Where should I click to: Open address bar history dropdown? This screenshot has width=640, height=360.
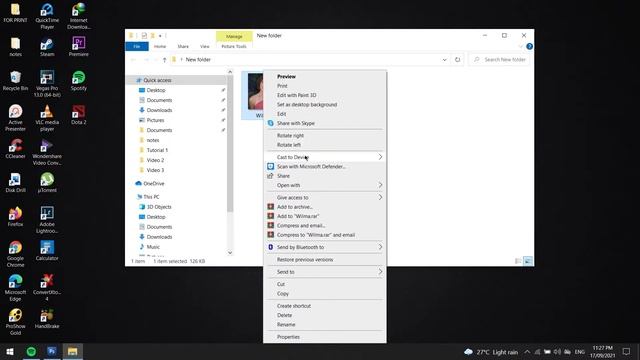[444, 60]
